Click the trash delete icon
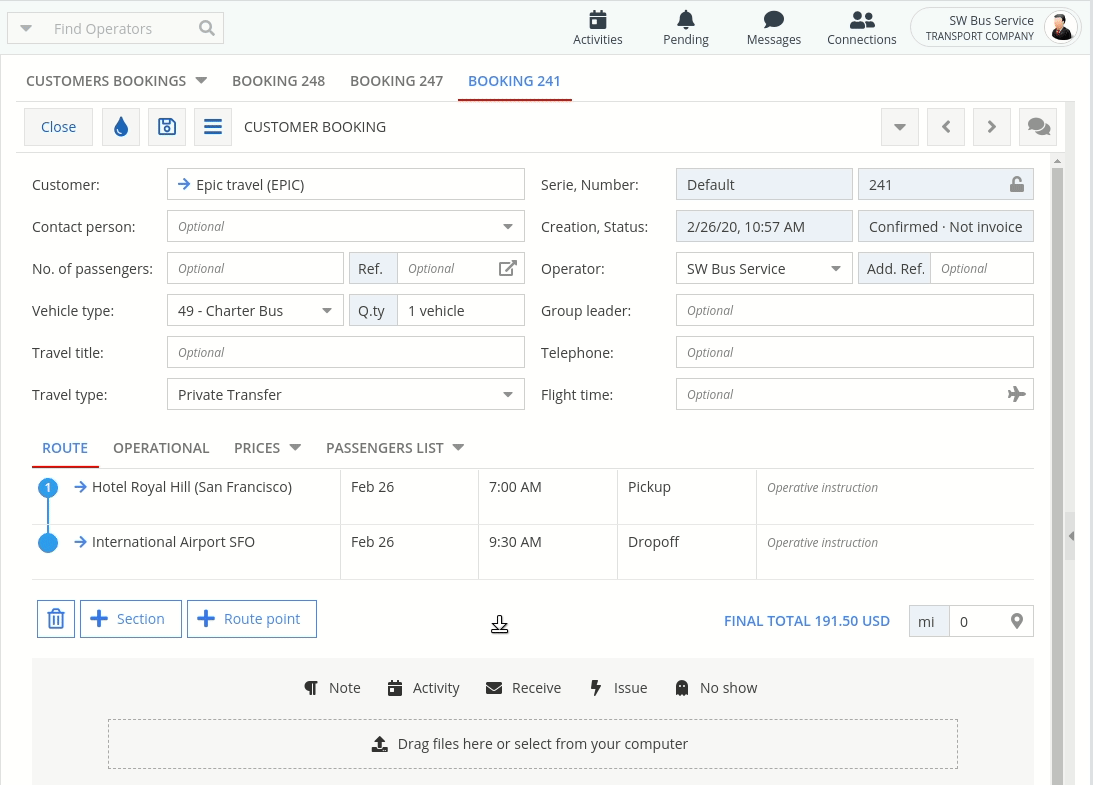The image size is (1093, 785). [x=56, y=619]
